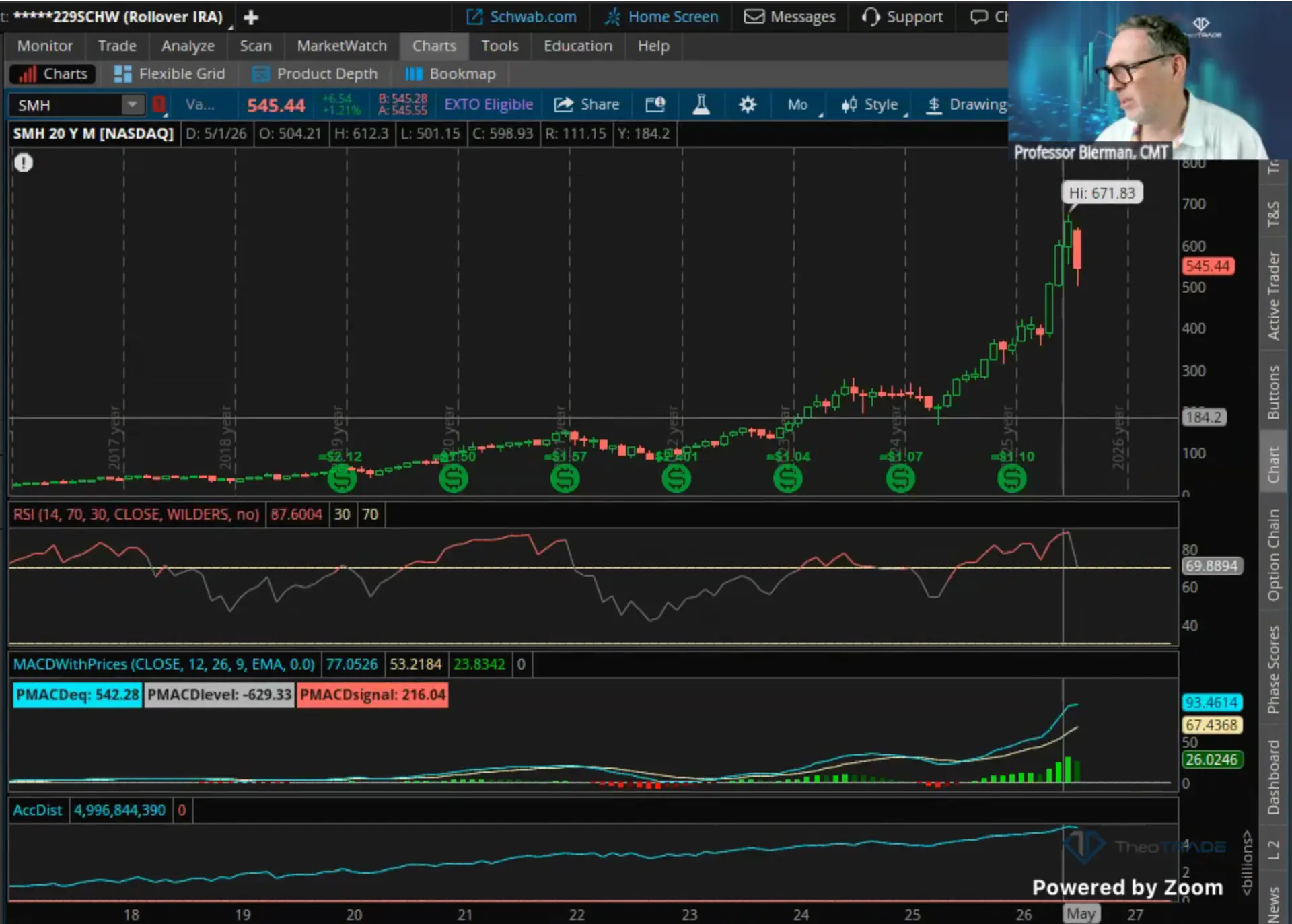This screenshot has height=924, width=1292.
Task: Click the AccDist value 4,996,844,390
Action: [120, 810]
